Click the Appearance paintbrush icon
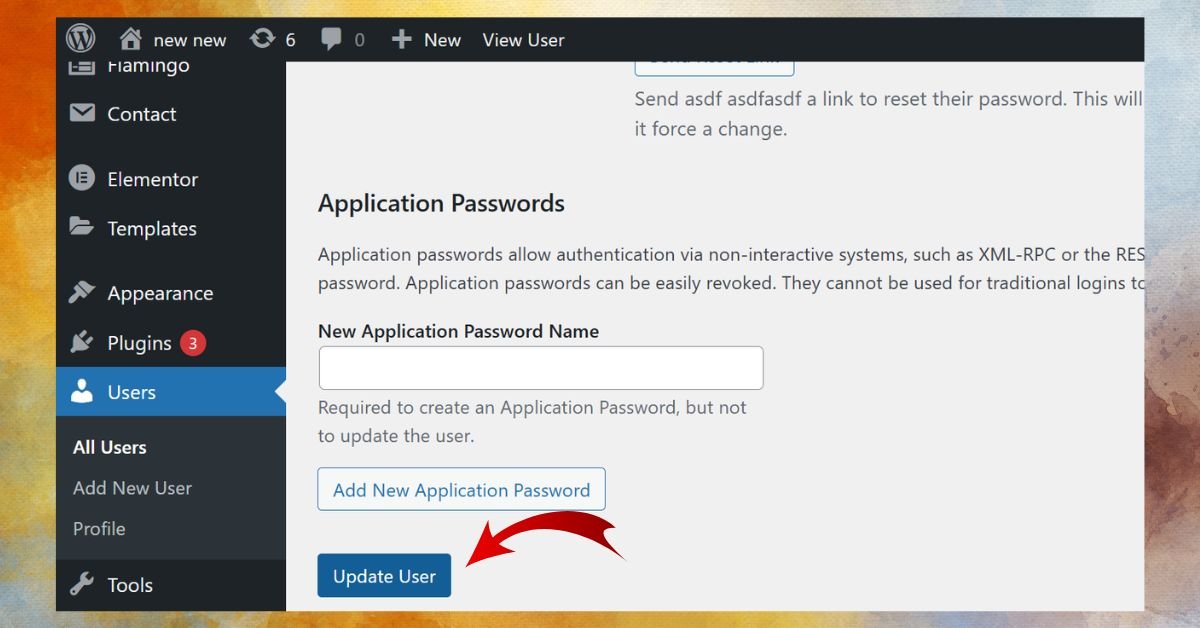The height and width of the screenshot is (628, 1200). coord(81,292)
